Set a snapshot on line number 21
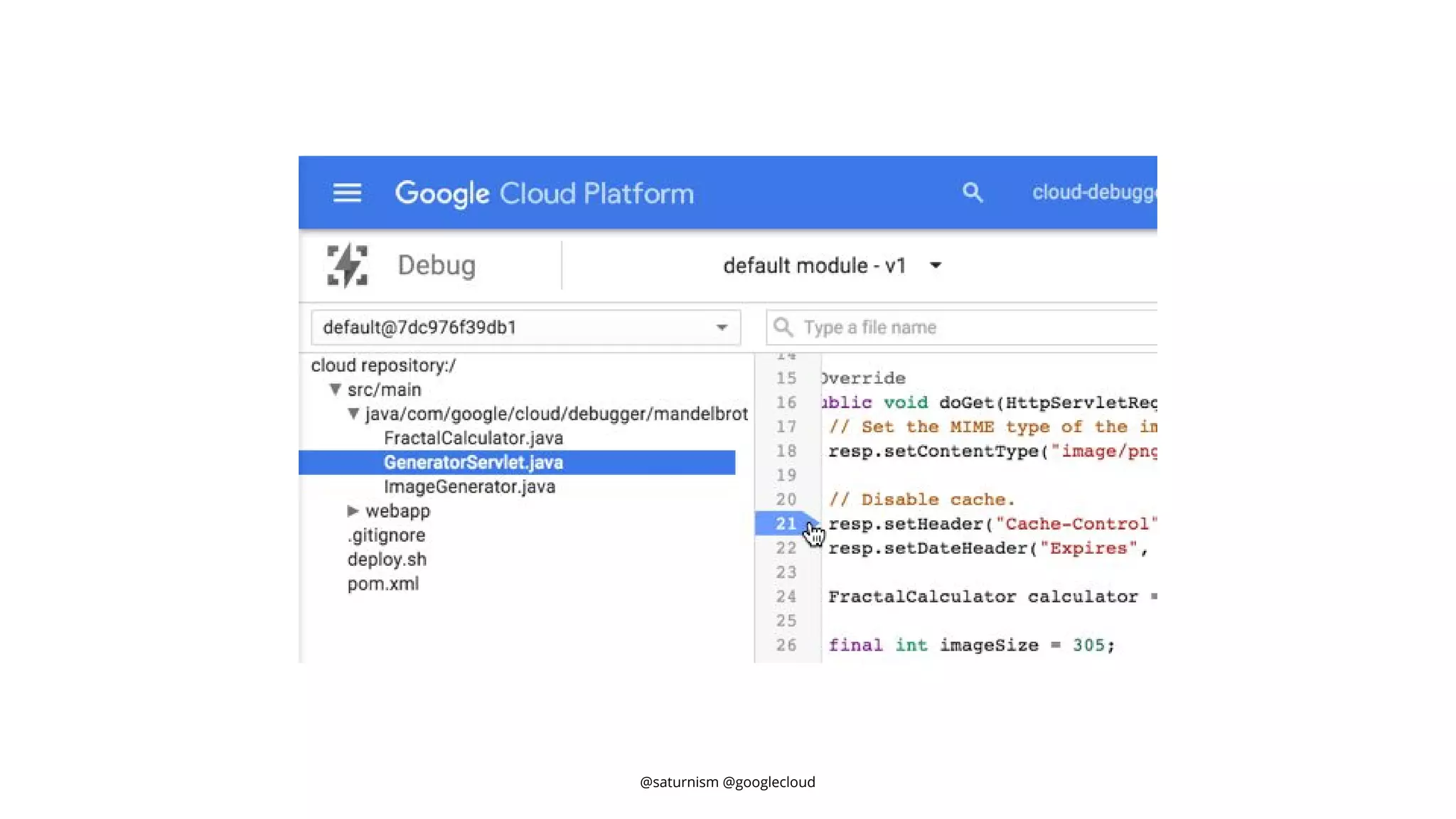1456x819 pixels. pyautogui.click(x=786, y=524)
